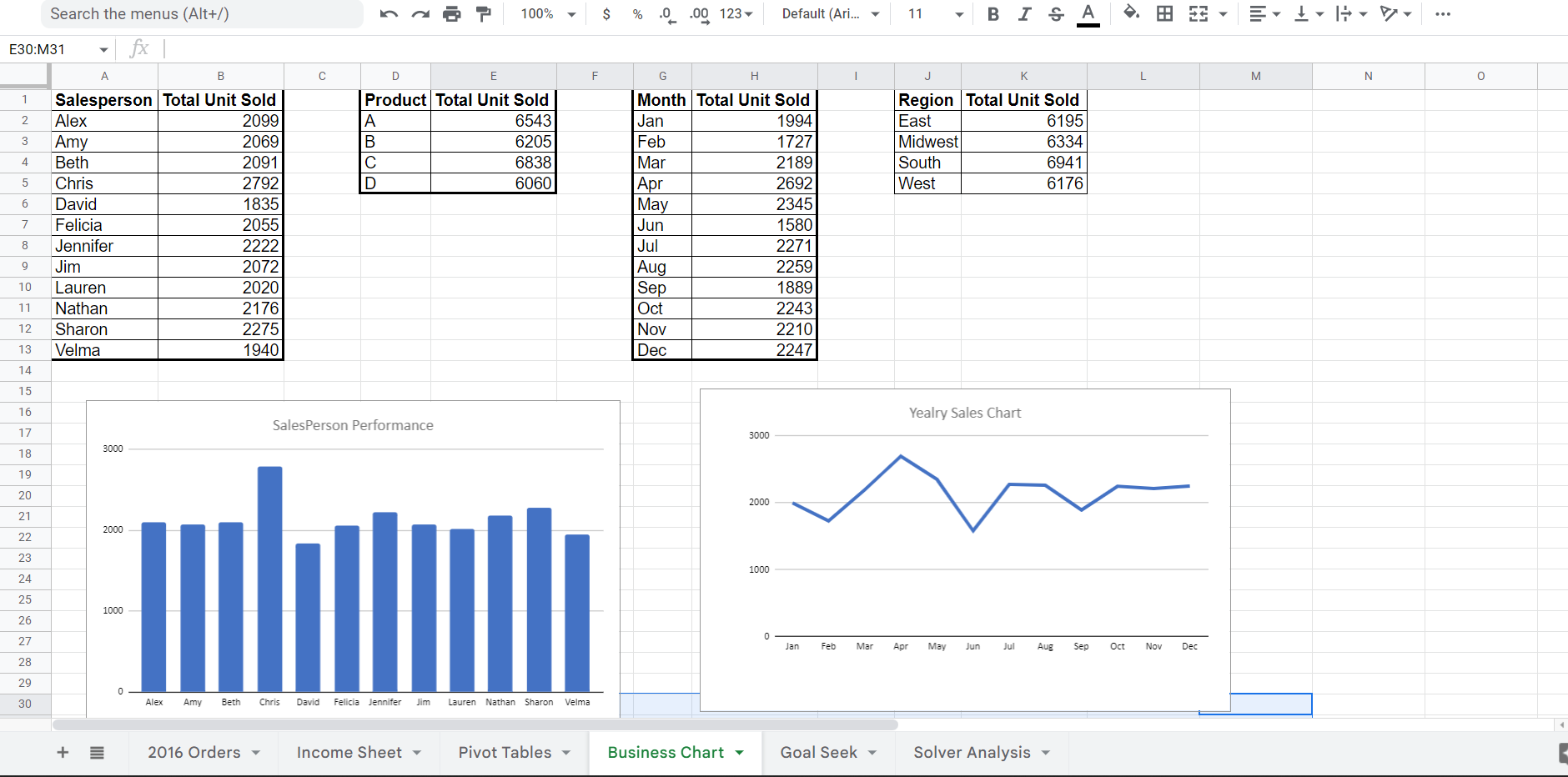Open 2016 Orders tab options arrow

point(256,753)
